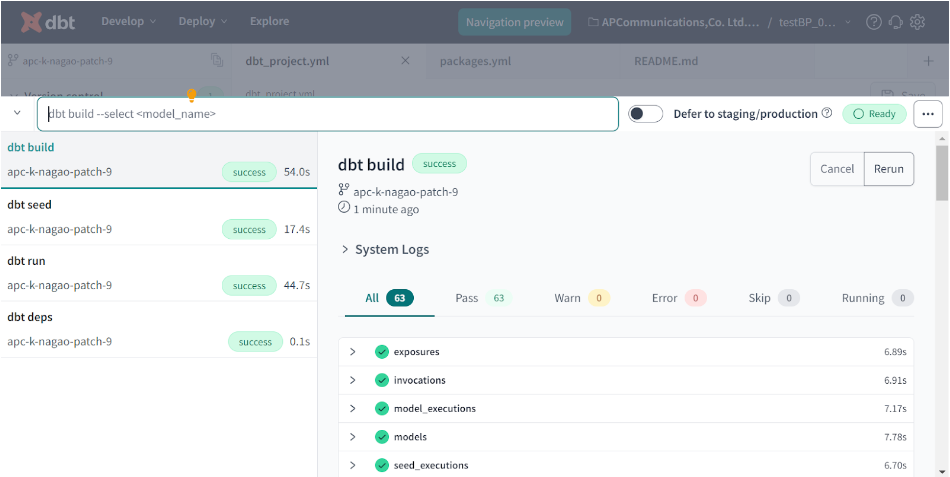The width and height of the screenshot is (950, 477).
Task: Click the Rerun button
Action: point(889,169)
